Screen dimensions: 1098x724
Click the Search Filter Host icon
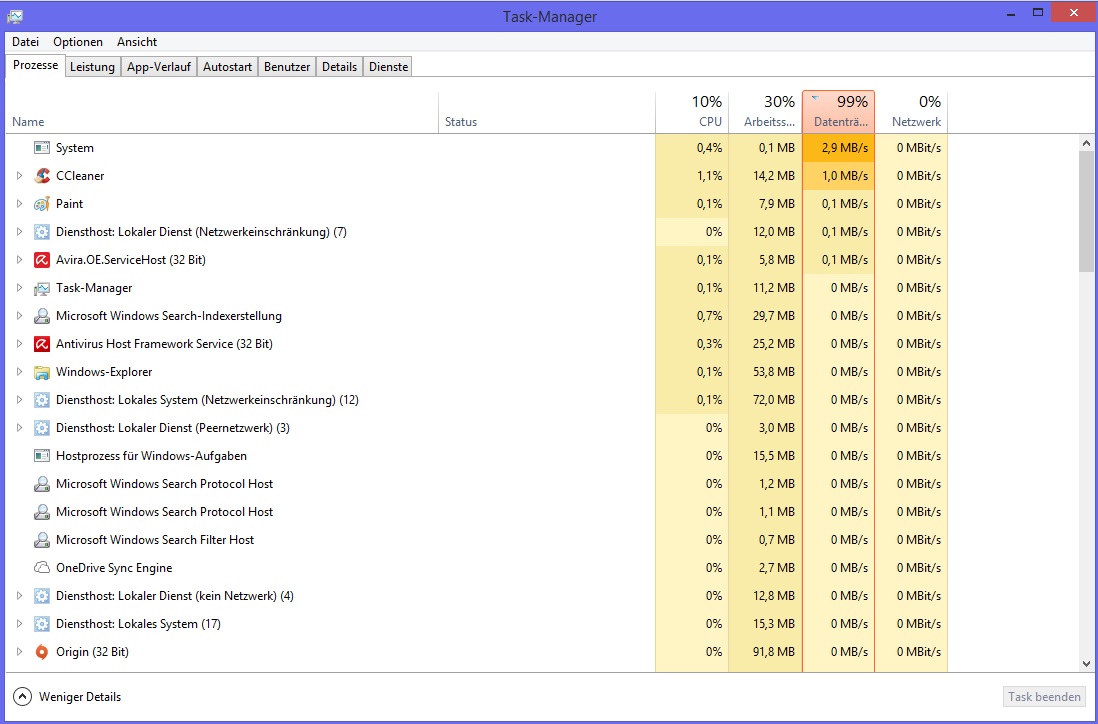click(42, 540)
